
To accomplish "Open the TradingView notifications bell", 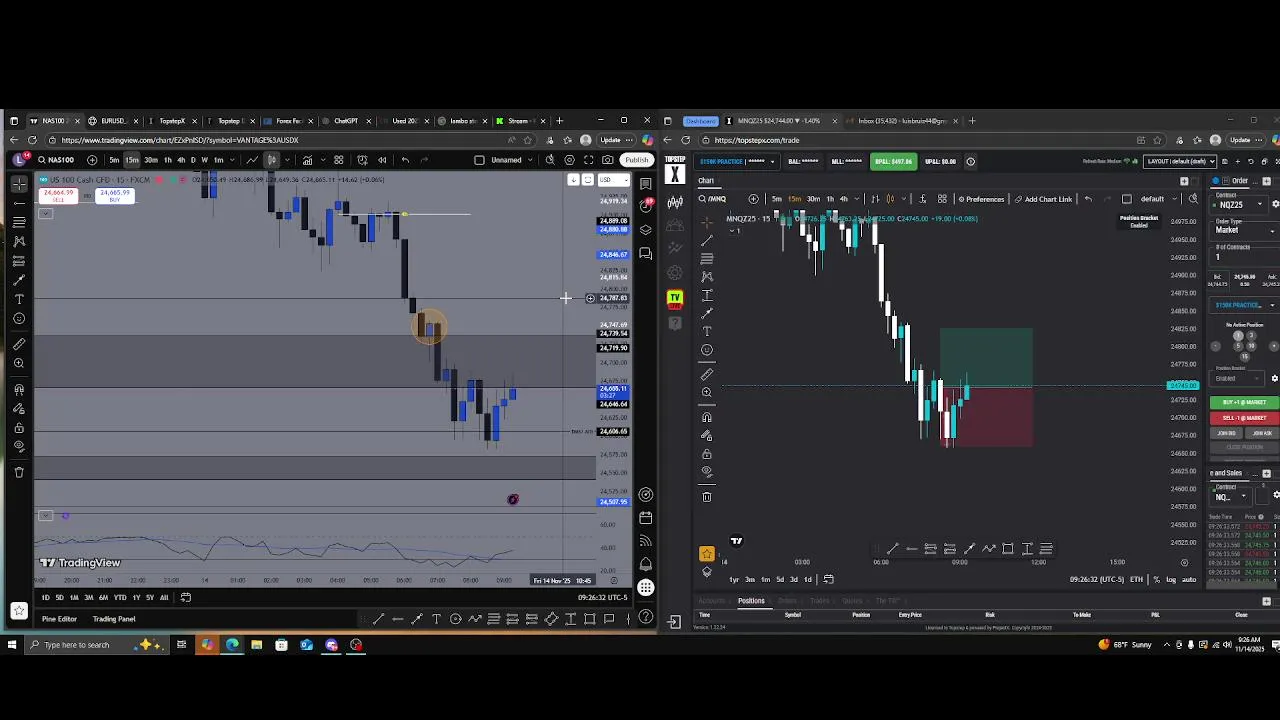I will [646, 564].
